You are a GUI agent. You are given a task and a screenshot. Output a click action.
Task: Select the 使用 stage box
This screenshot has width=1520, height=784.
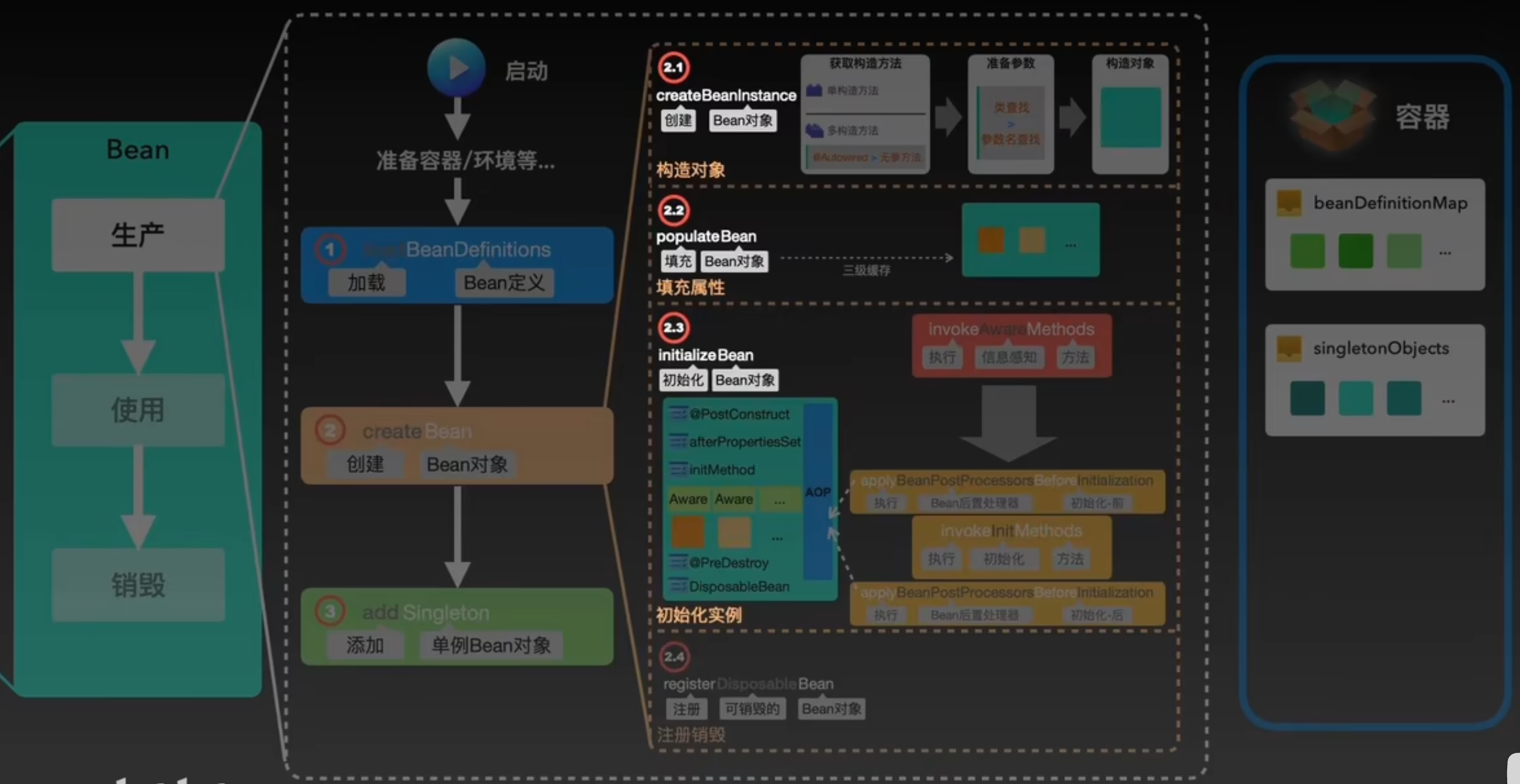pos(138,410)
